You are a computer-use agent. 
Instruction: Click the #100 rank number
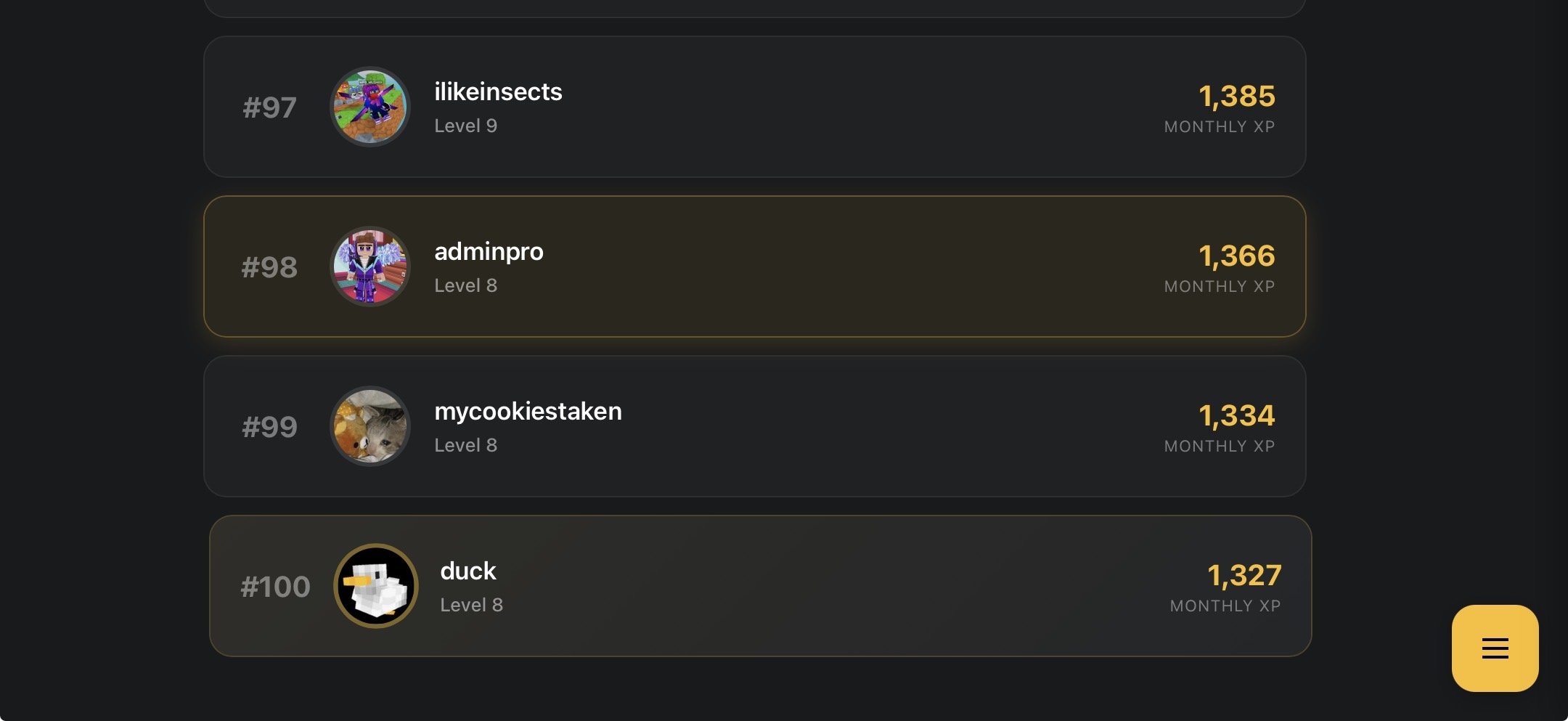point(275,587)
